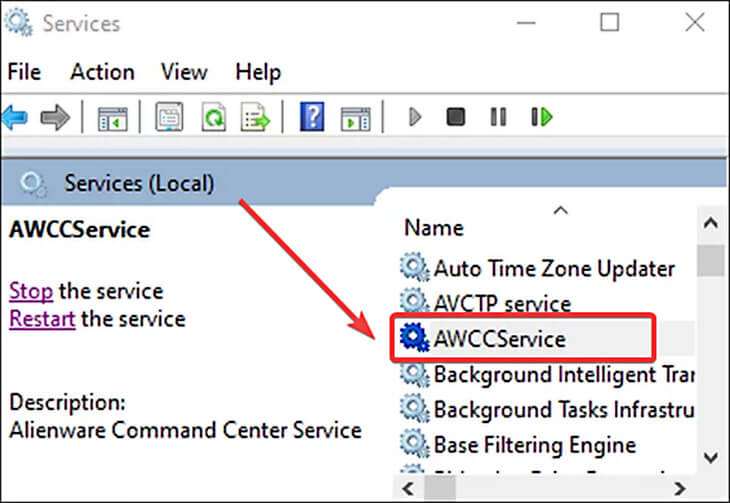Click Services app icon in title bar
This screenshot has width=730, height=503.
pyautogui.click(x=19, y=23)
